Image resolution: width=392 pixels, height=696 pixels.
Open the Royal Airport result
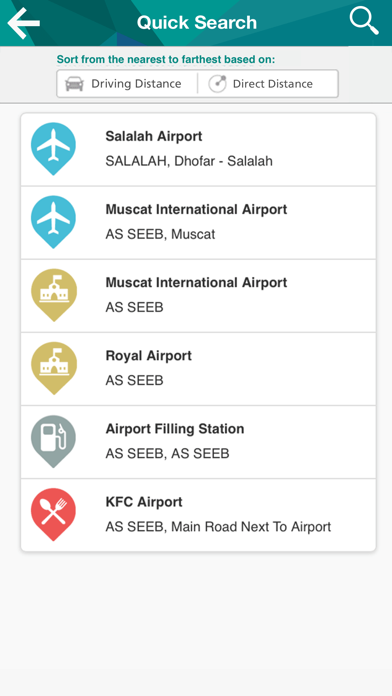point(198,369)
